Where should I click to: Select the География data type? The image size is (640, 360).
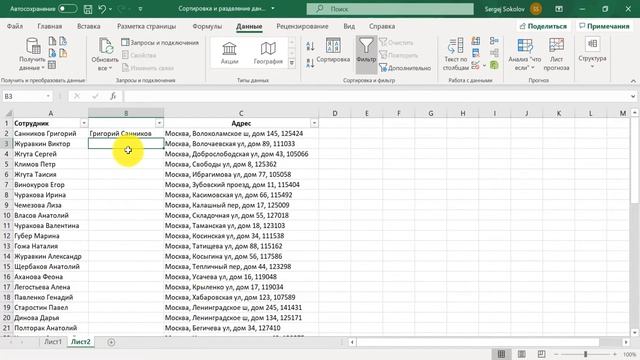(x=268, y=53)
